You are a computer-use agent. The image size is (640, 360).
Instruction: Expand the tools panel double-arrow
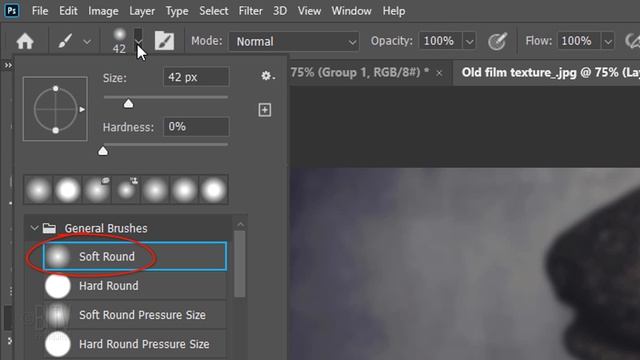tap(8, 65)
